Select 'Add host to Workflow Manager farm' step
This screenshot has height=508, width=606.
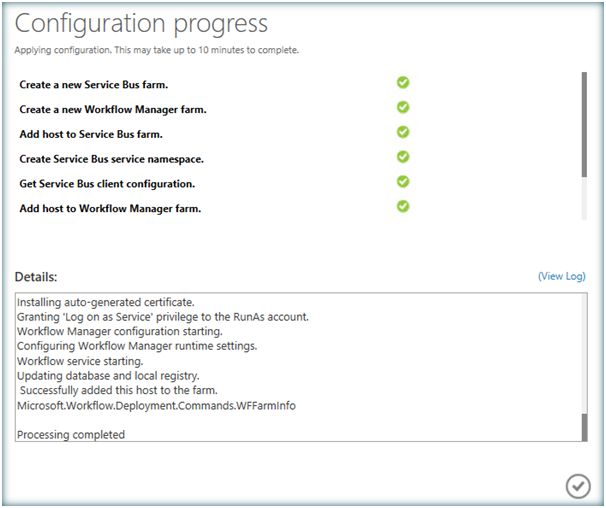(x=110, y=209)
